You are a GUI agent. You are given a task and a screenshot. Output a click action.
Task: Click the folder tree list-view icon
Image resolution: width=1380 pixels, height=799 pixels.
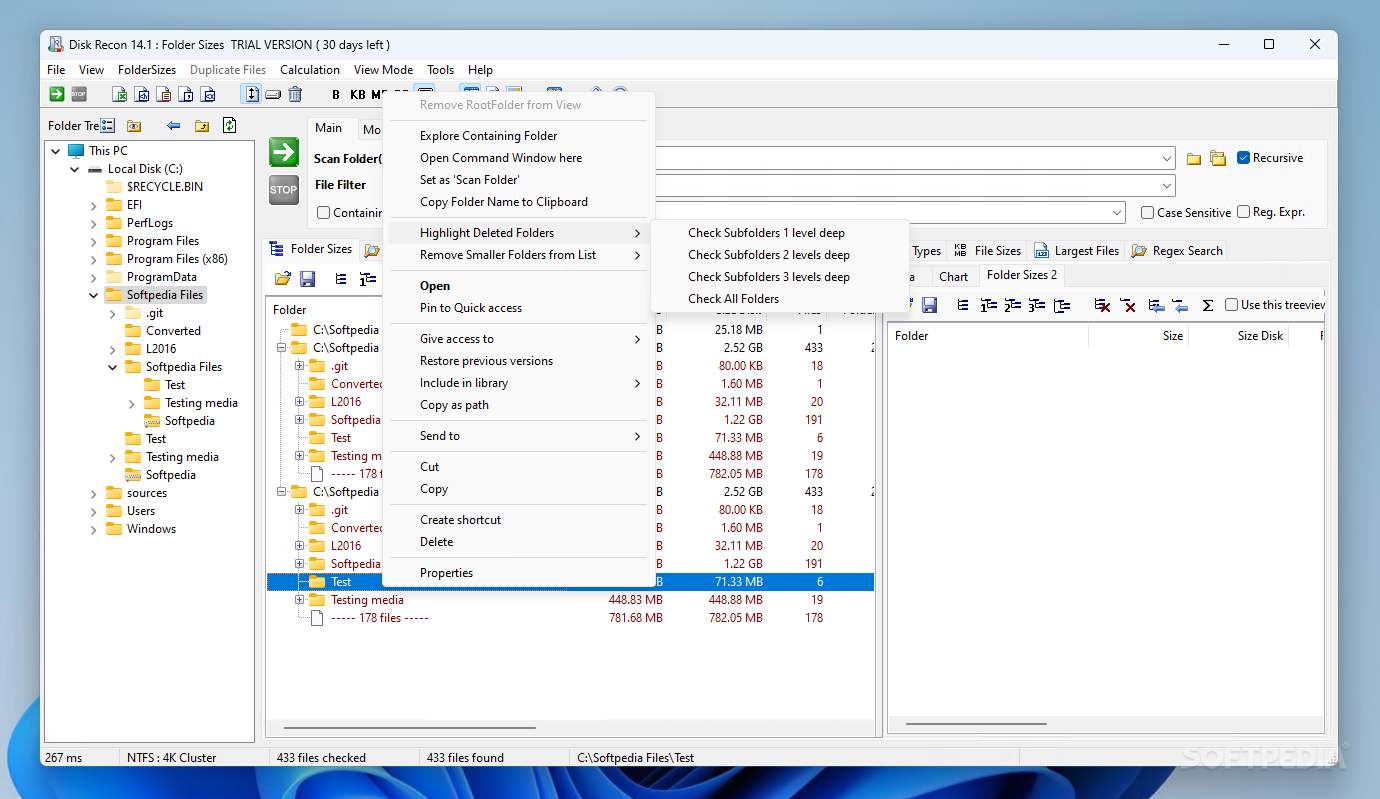click(108, 126)
